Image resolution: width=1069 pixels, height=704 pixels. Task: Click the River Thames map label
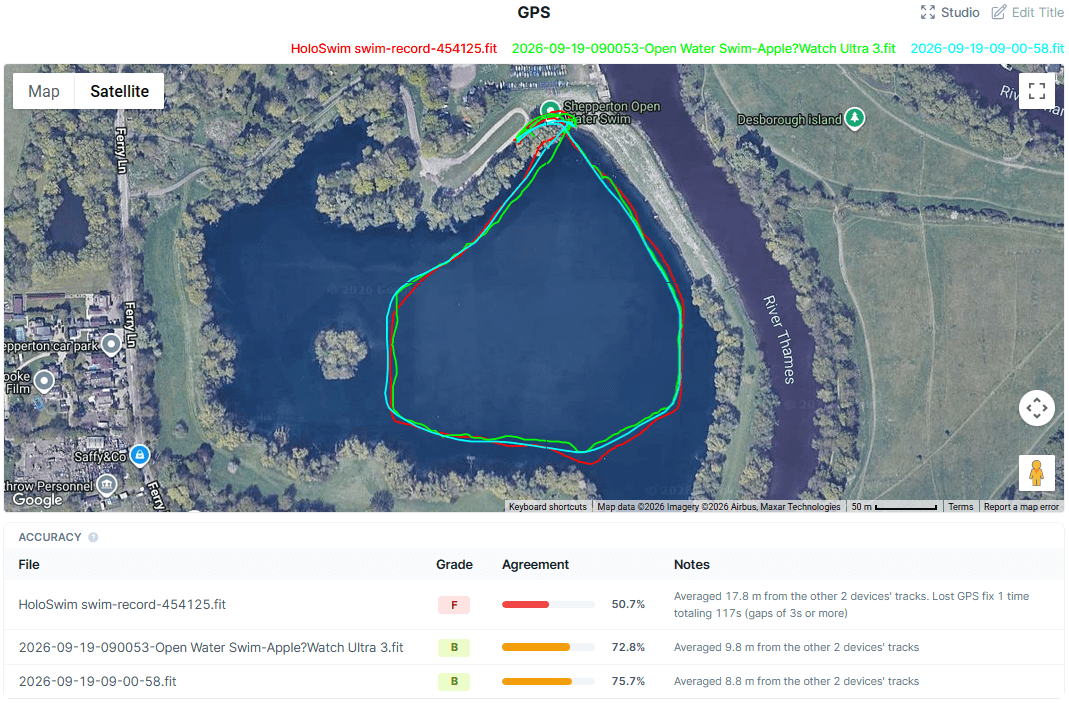[779, 339]
